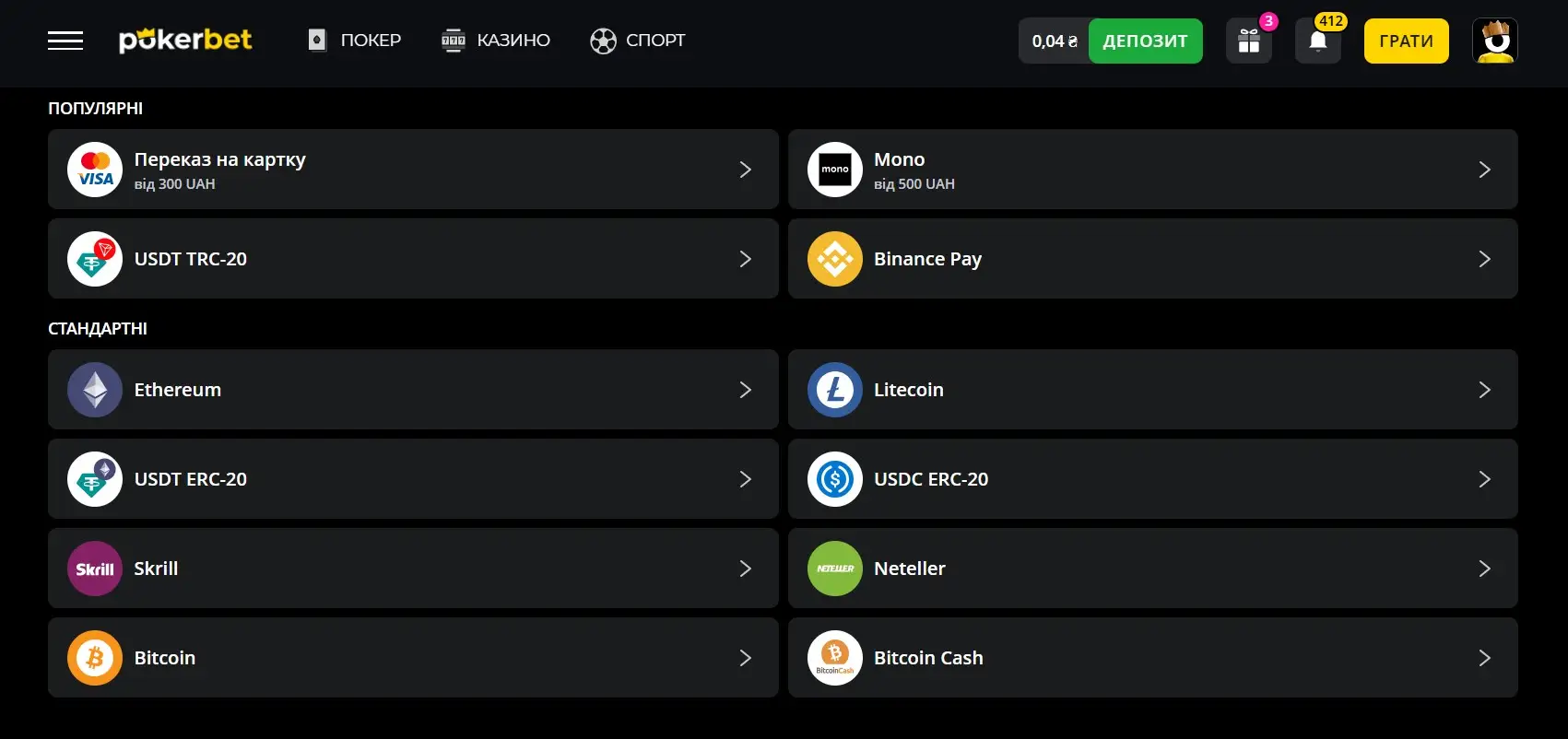Open the gift bonuses icon
The height and width of the screenshot is (739, 1568).
[x=1249, y=41]
